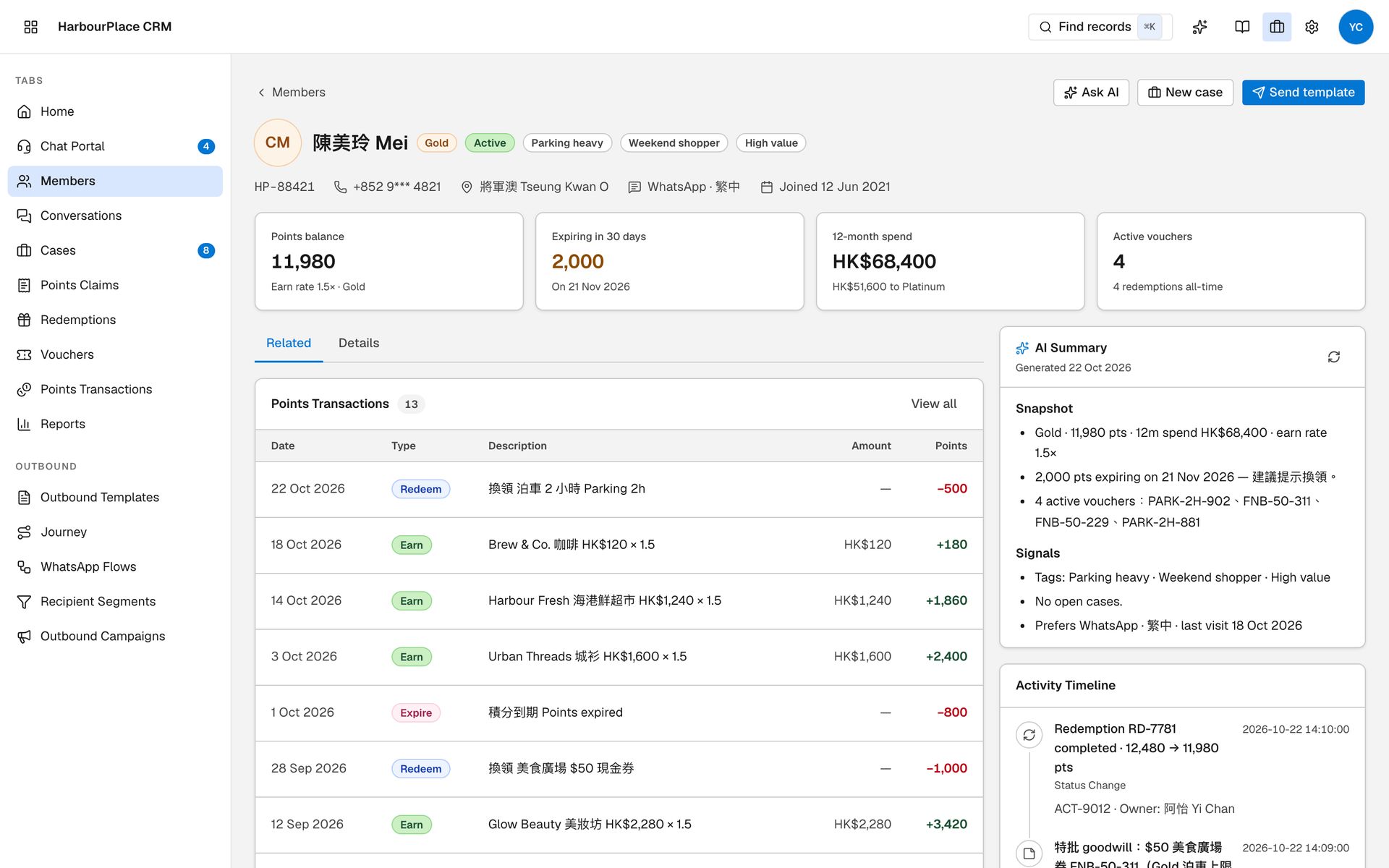Open the settings gear icon
This screenshot has height=868, width=1389.
[x=1312, y=27]
